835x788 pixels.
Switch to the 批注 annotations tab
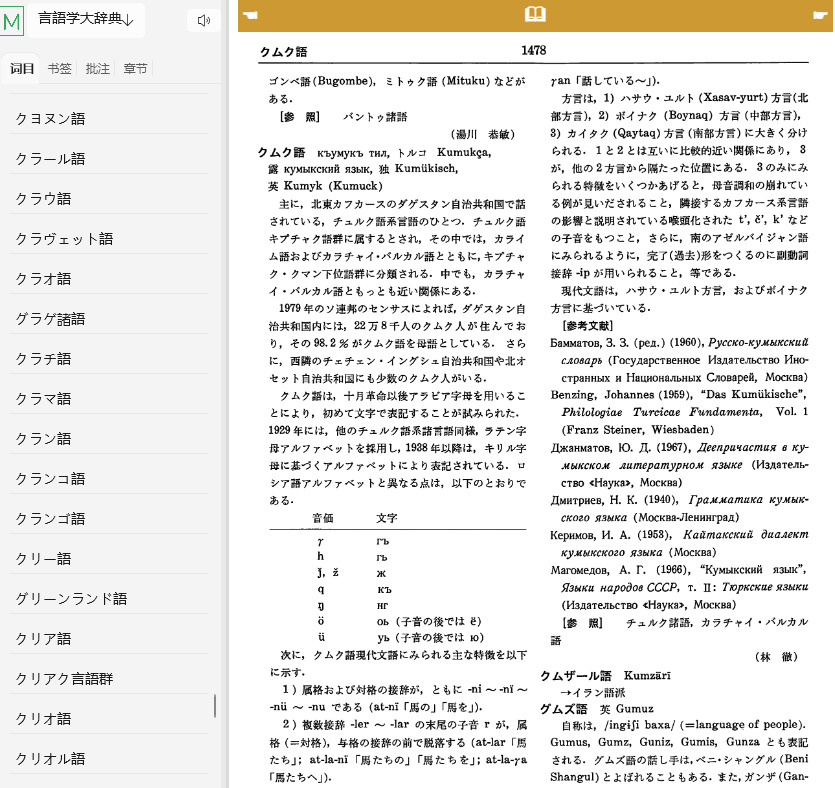click(97, 69)
